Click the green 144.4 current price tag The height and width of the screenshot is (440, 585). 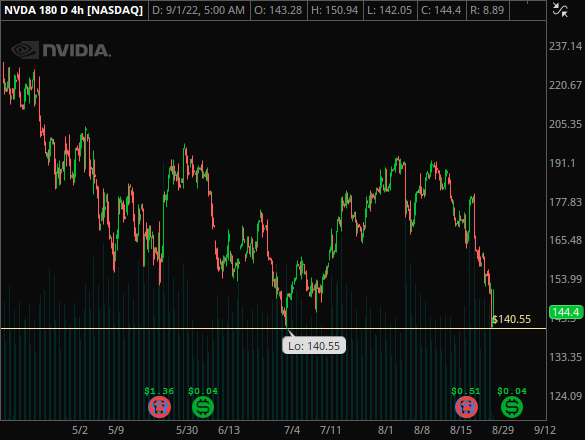pyautogui.click(x=566, y=312)
